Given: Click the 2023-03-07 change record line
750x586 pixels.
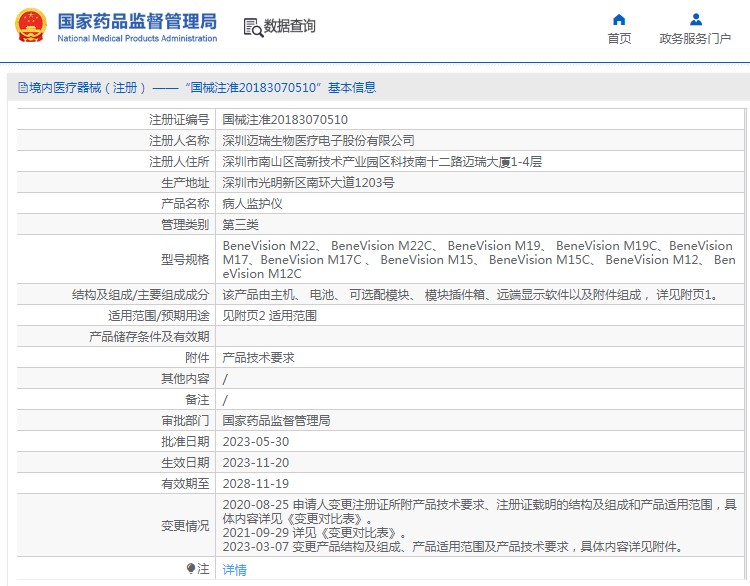Looking at the screenshot, I should 452,547.
